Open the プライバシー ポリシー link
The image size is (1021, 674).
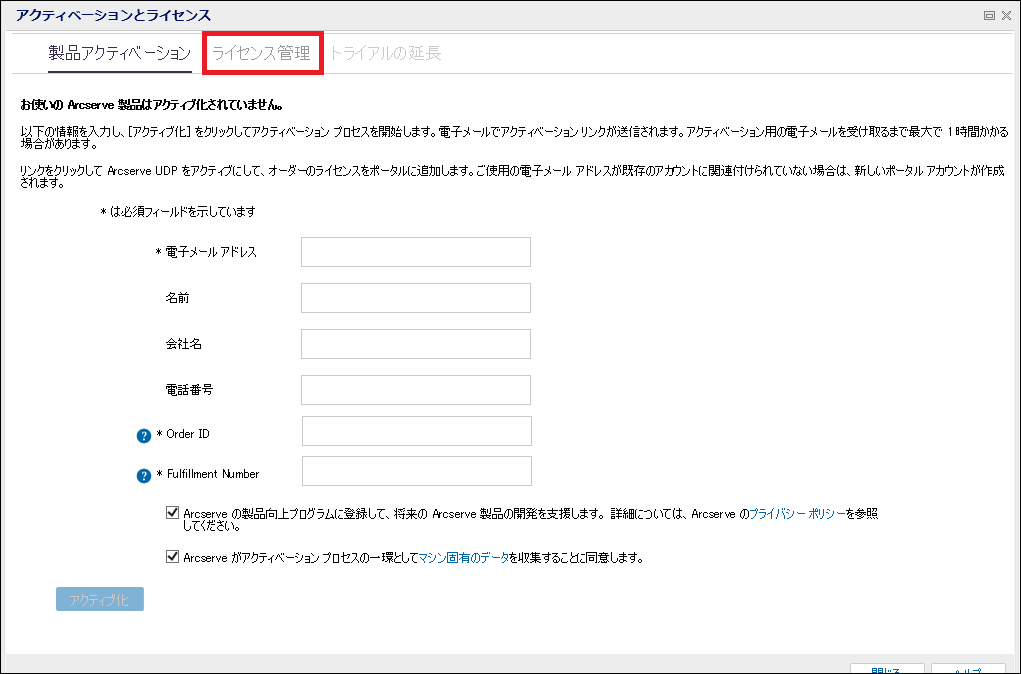click(x=797, y=514)
